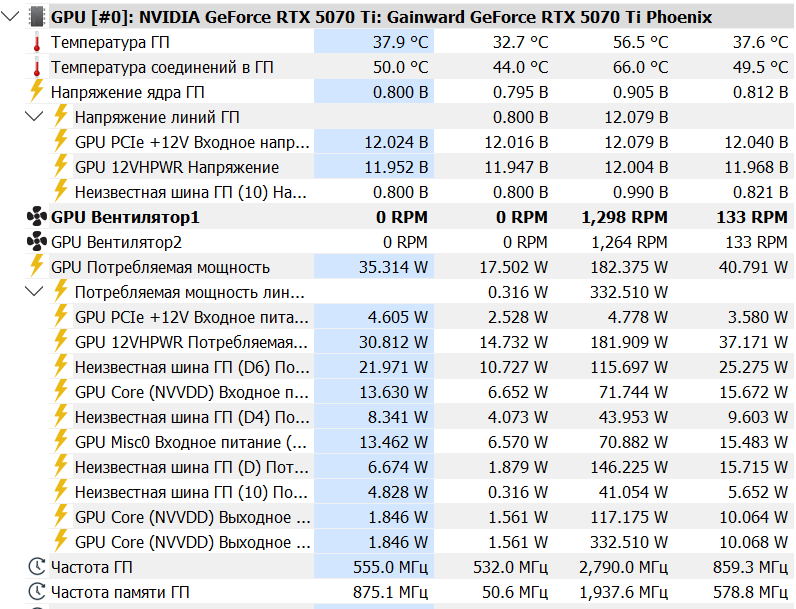This screenshot has height=609, width=796.
Task: Click thermometer icon beside Температура ГП
Action: (37, 42)
